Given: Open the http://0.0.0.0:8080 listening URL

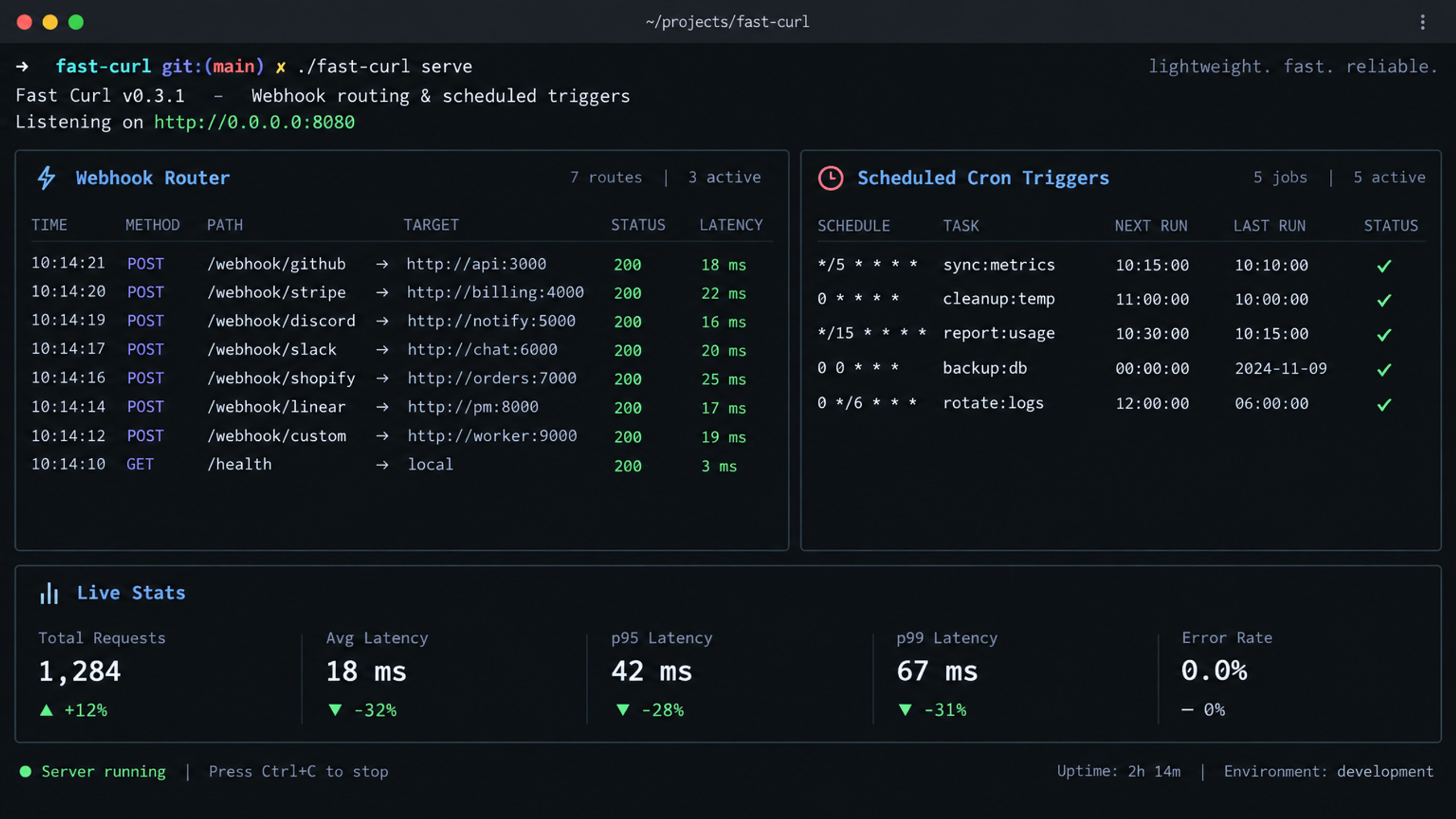Looking at the screenshot, I should [x=254, y=122].
